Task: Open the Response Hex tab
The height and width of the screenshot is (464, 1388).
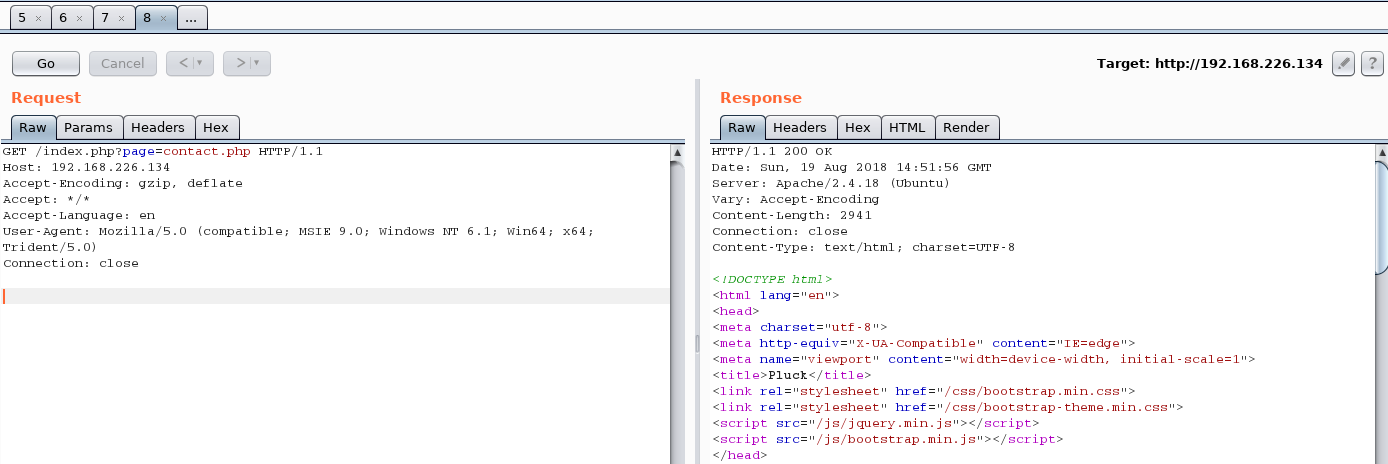Action: (858, 127)
